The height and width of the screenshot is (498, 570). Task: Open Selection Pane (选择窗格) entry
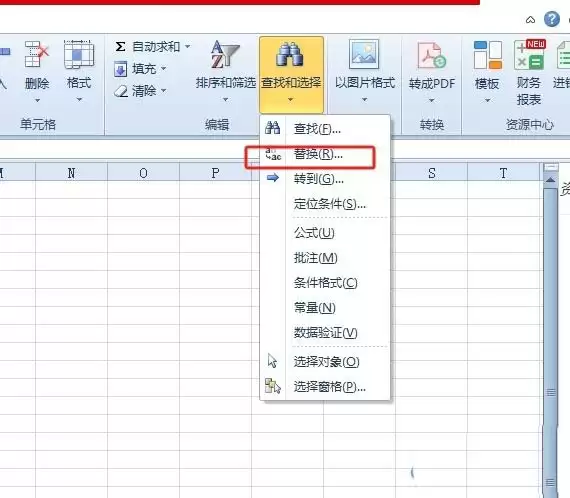330,387
